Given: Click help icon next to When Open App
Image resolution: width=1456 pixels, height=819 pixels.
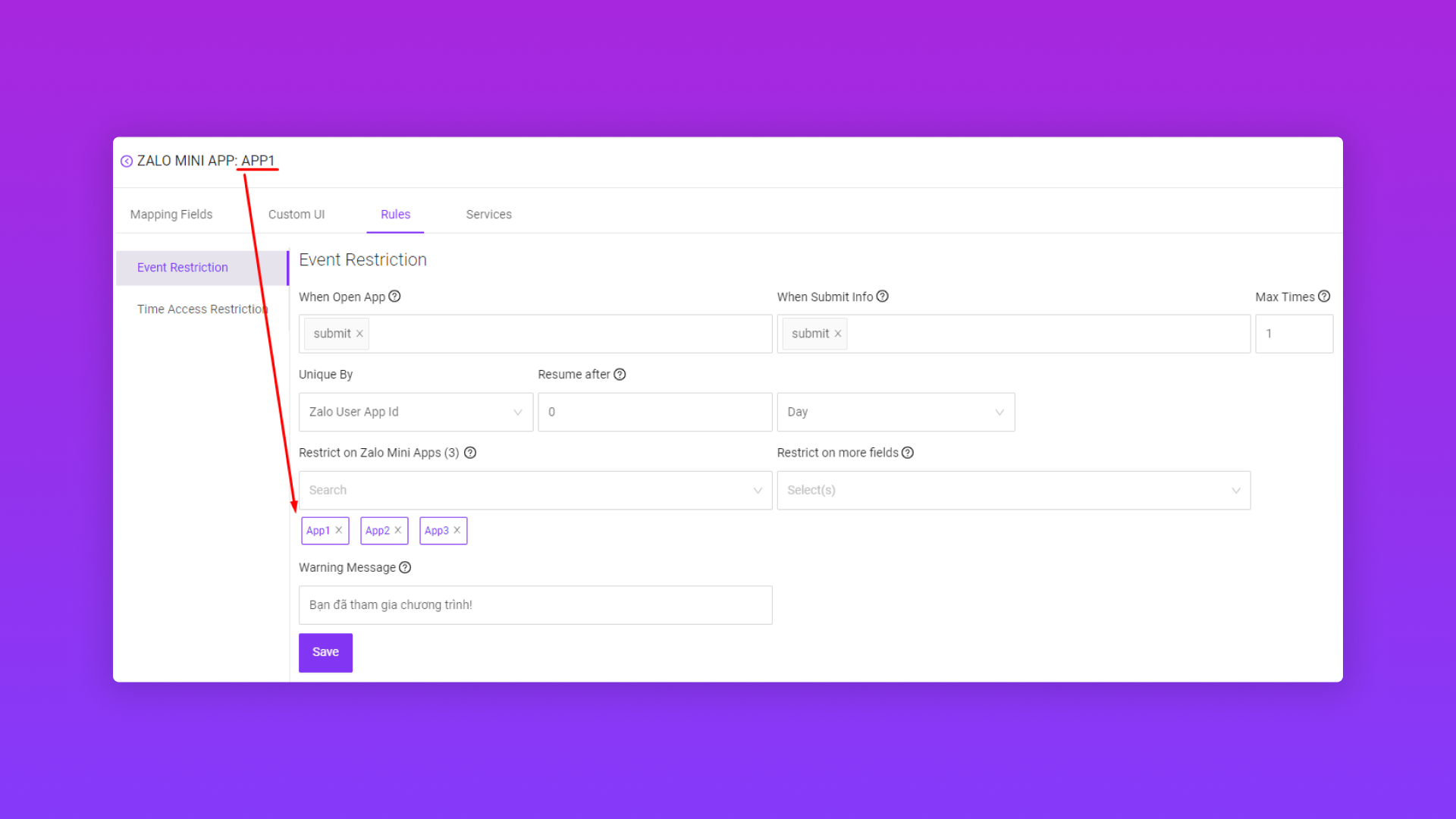Looking at the screenshot, I should 394,297.
